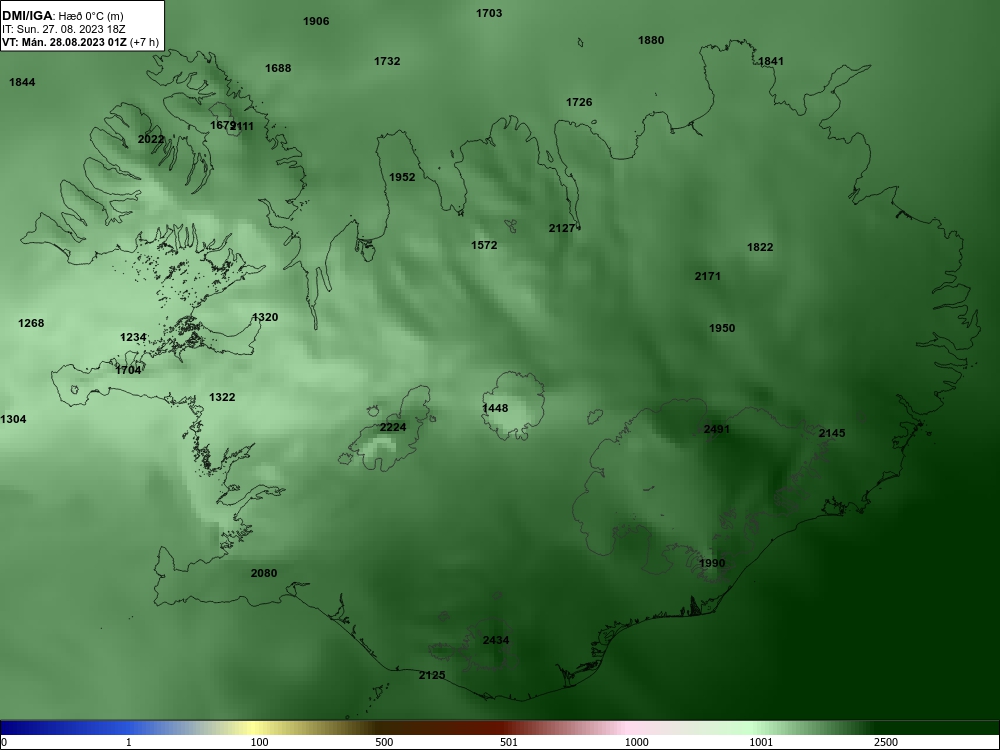Select the '1' label on the color scale

click(x=129, y=742)
